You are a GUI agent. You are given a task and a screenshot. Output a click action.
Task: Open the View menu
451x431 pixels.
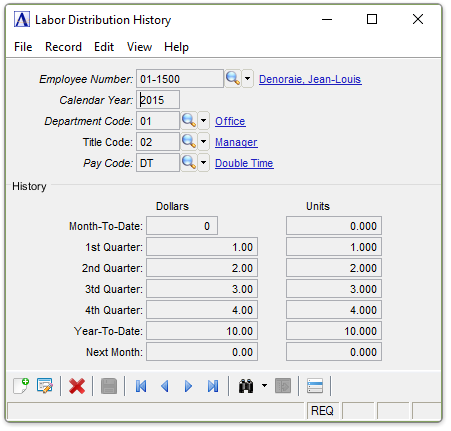139,47
